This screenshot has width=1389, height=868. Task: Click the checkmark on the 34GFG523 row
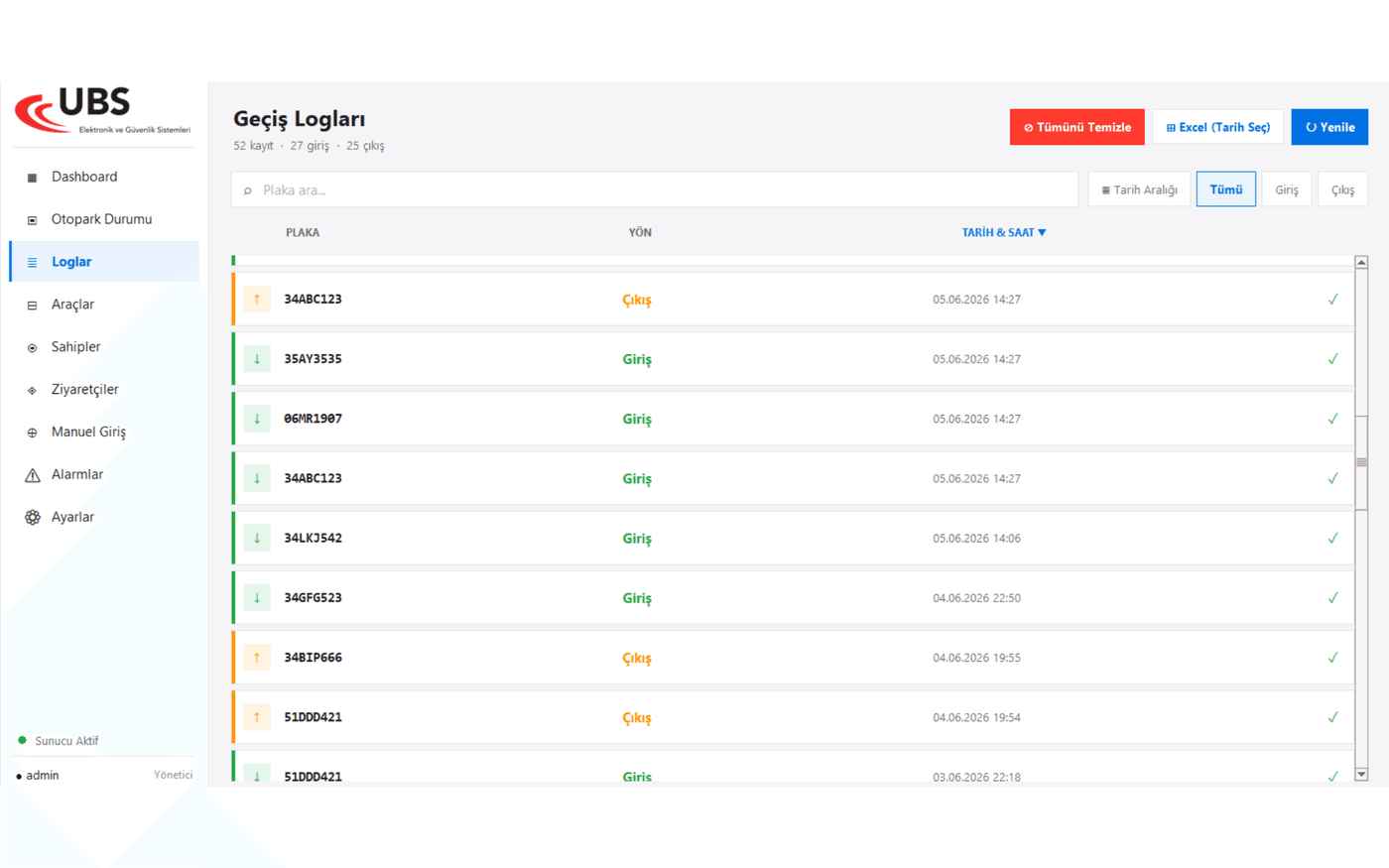1332,597
